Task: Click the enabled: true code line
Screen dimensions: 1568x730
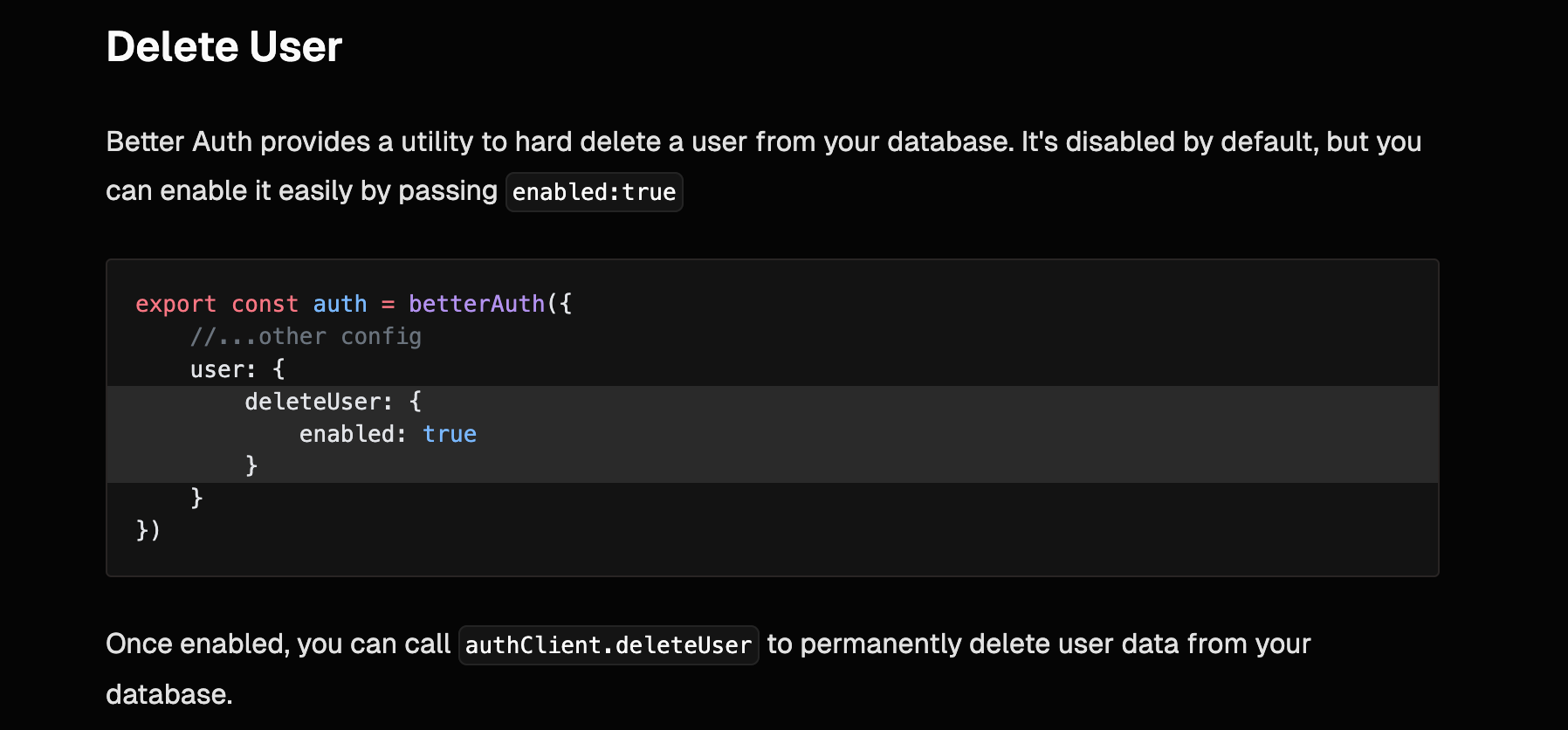Action: pos(388,434)
